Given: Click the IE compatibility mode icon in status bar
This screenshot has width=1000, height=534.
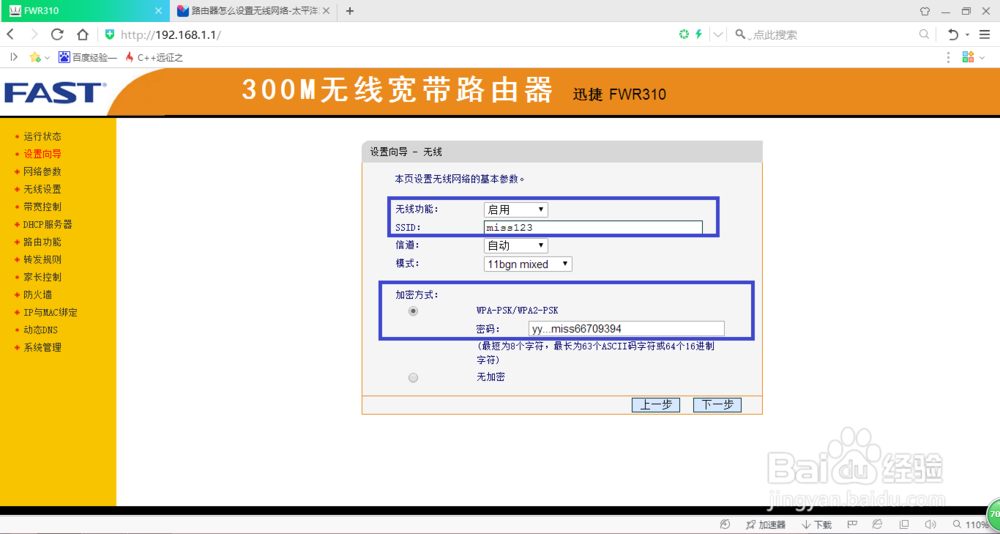Looking at the screenshot, I should tap(878, 524).
